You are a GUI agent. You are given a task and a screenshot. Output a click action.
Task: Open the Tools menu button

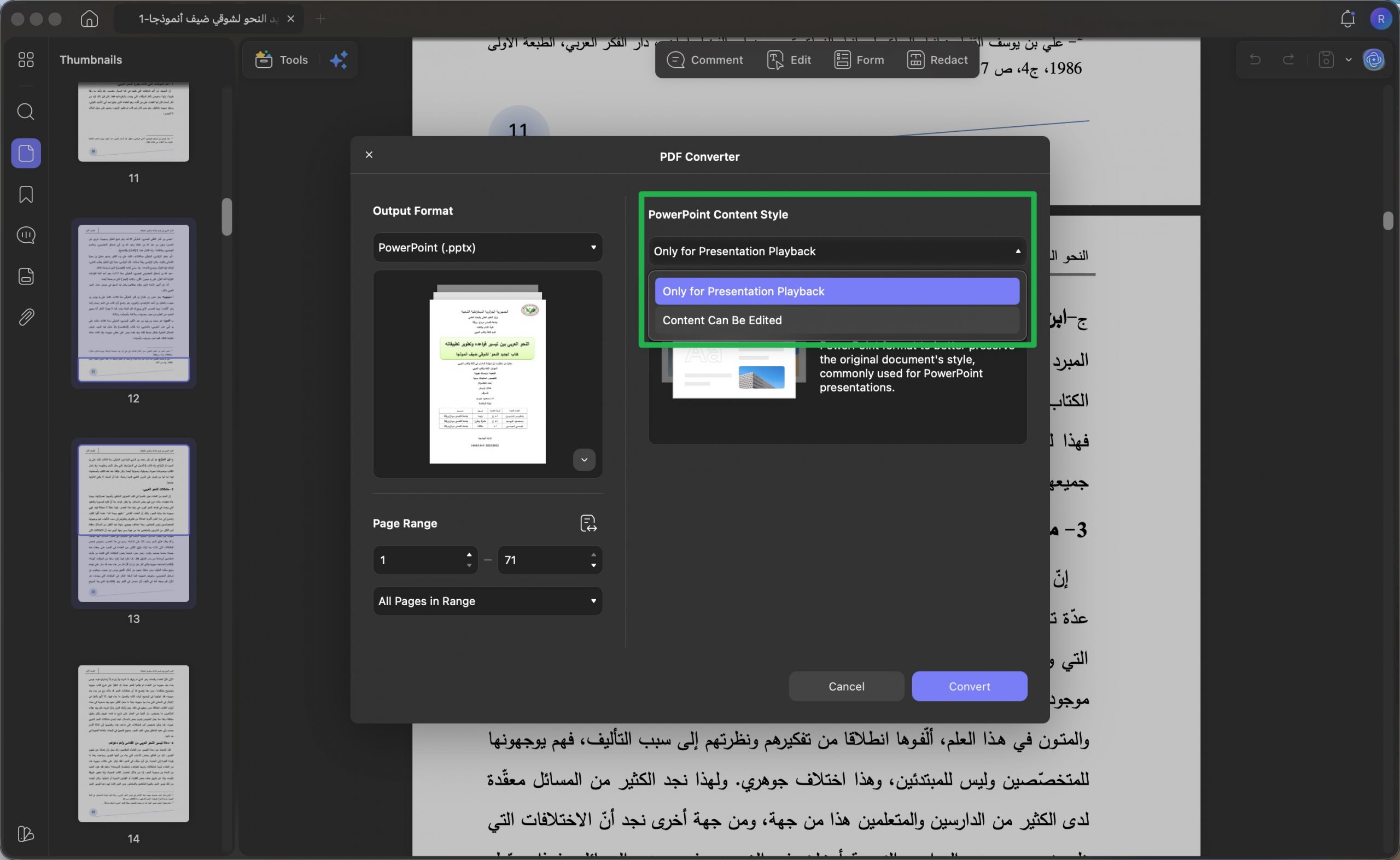tap(282, 60)
